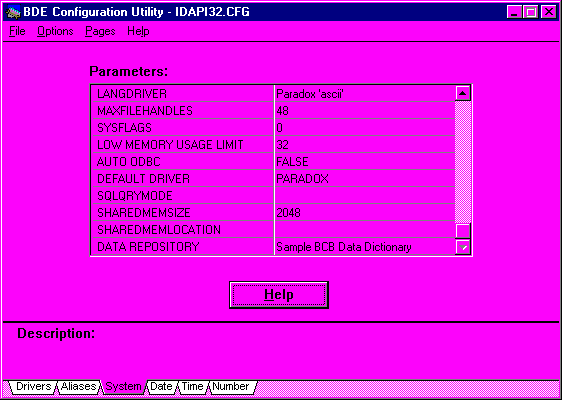Switch to the Date tab
Image resolution: width=562 pixels, height=400 pixels.
(161, 387)
